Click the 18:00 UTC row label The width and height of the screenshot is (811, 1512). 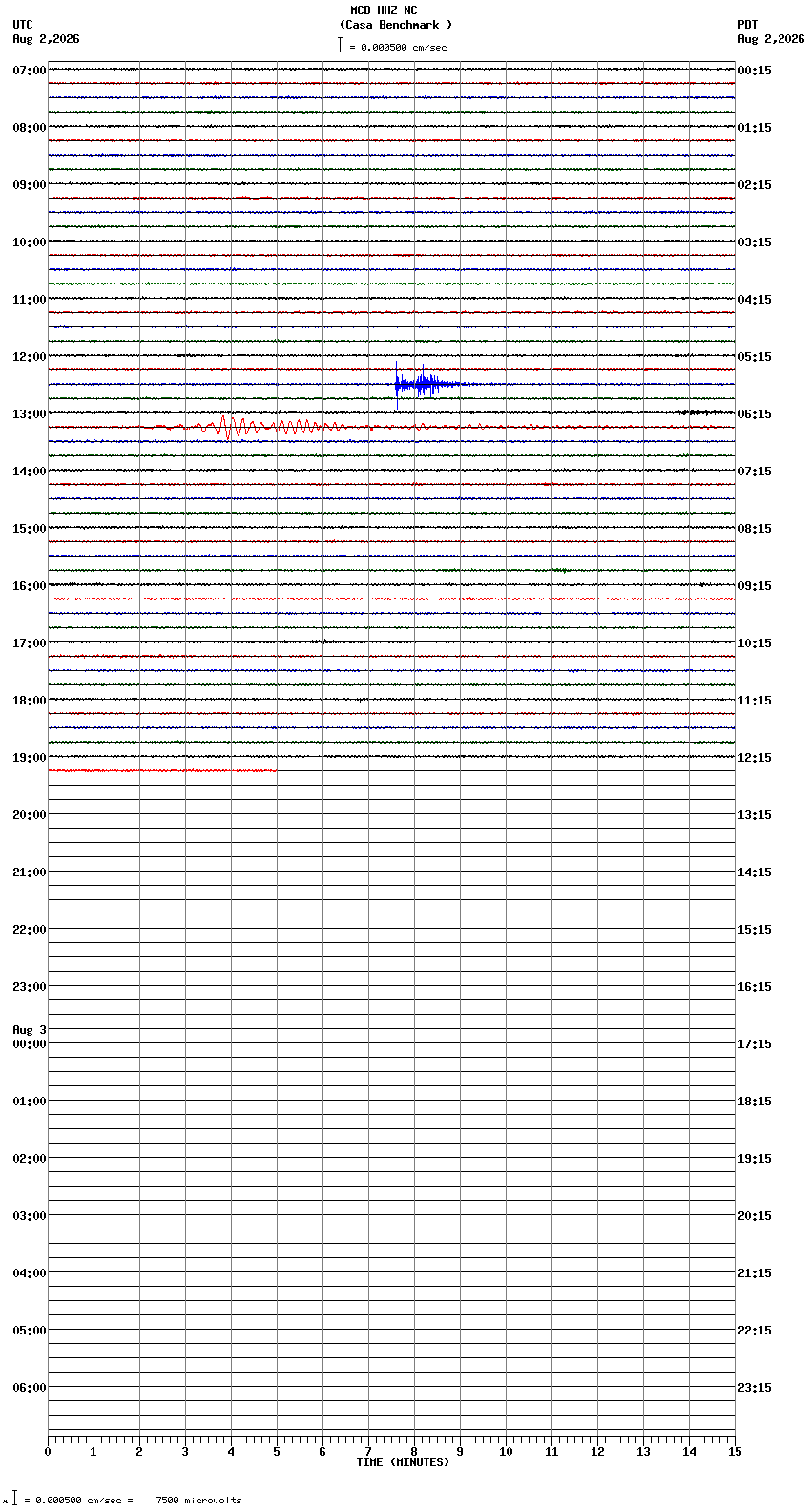[30, 701]
